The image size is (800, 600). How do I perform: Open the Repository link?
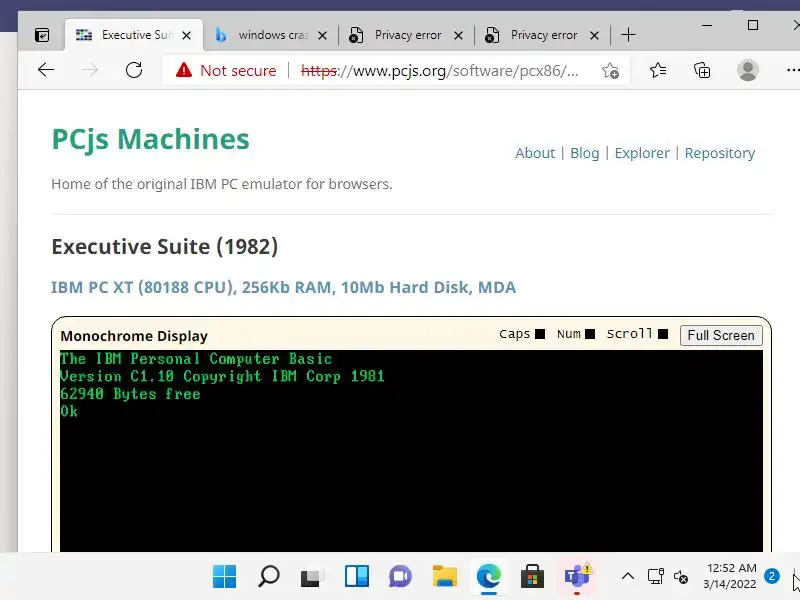click(719, 153)
